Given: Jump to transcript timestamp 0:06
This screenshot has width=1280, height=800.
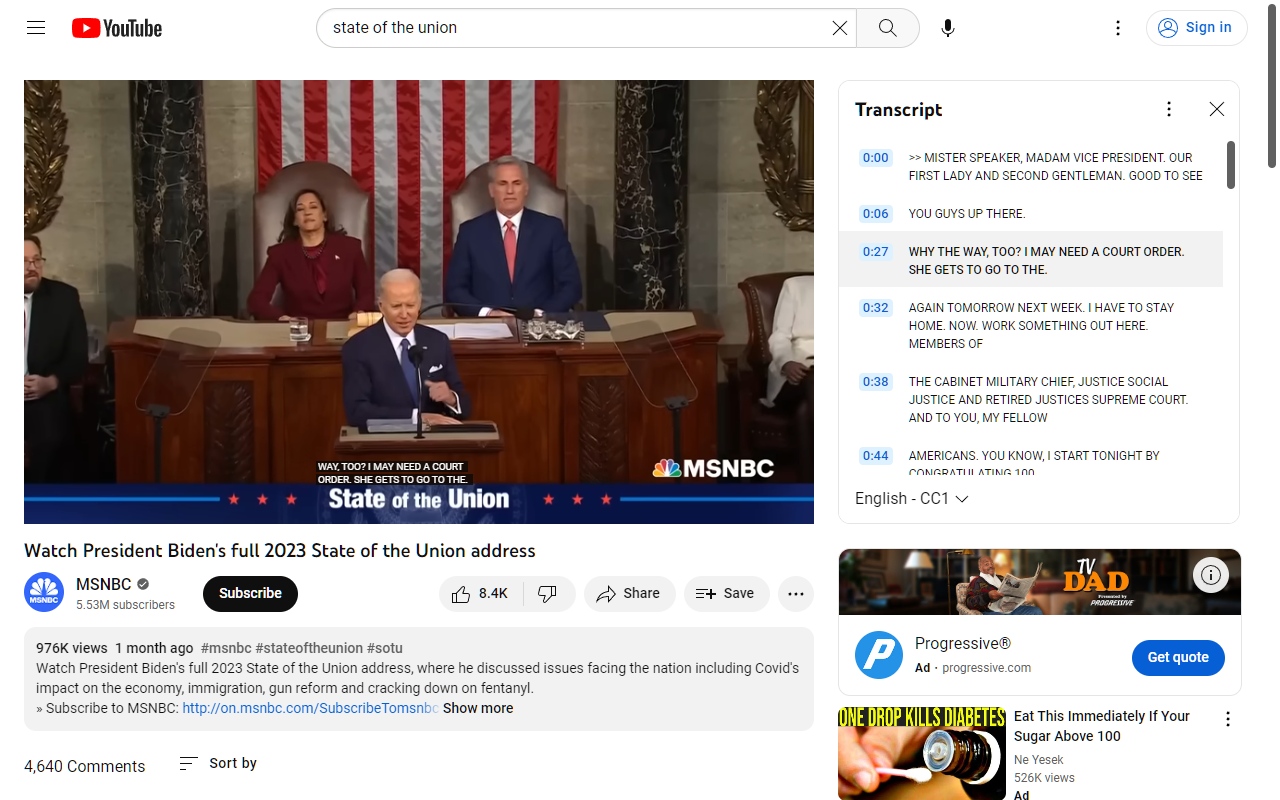Looking at the screenshot, I should 876,214.
